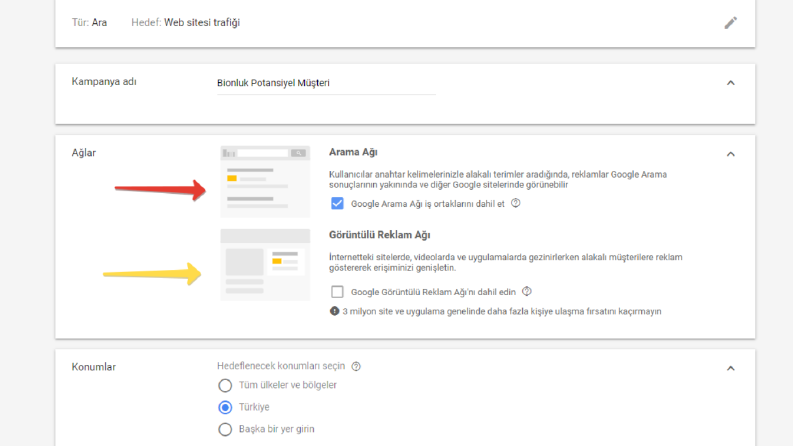The image size is (793, 446).
Task: Open help icon next to Hedeflenecek konumları seçin
Action: pyautogui.click(x=356, y=366)
